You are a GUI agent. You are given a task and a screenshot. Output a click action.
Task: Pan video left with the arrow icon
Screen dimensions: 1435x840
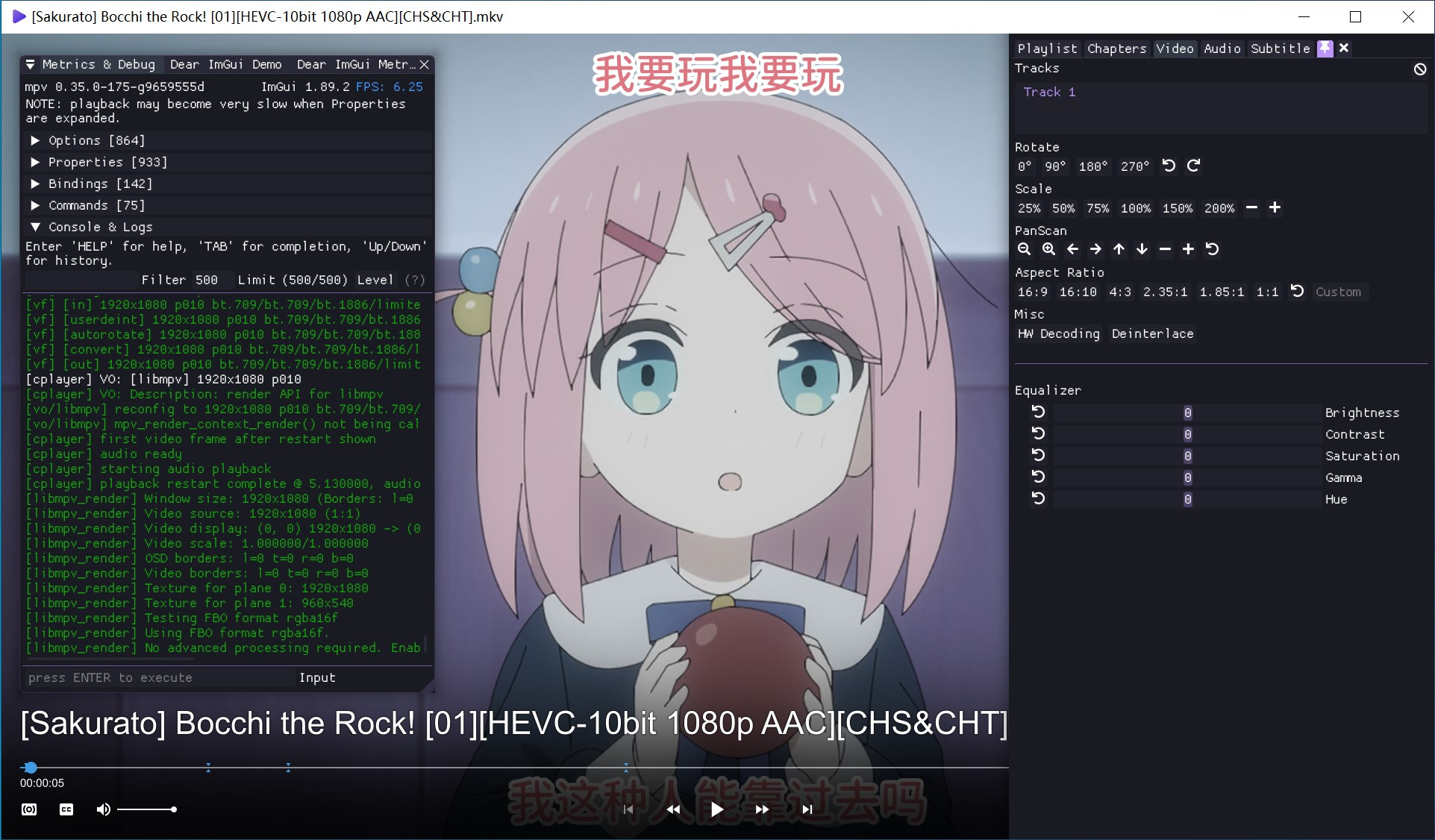pyautogui.click(x=1072, y=249)
